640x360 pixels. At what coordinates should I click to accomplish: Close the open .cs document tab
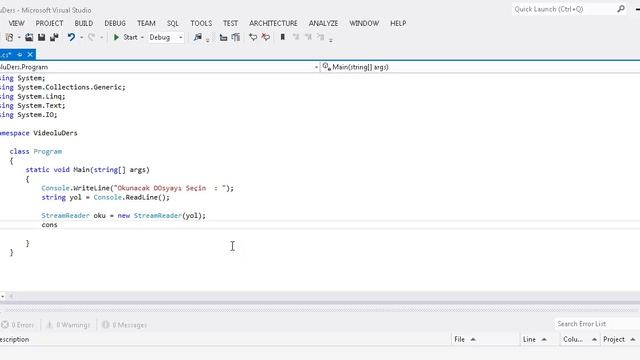[x=30, y=54]
